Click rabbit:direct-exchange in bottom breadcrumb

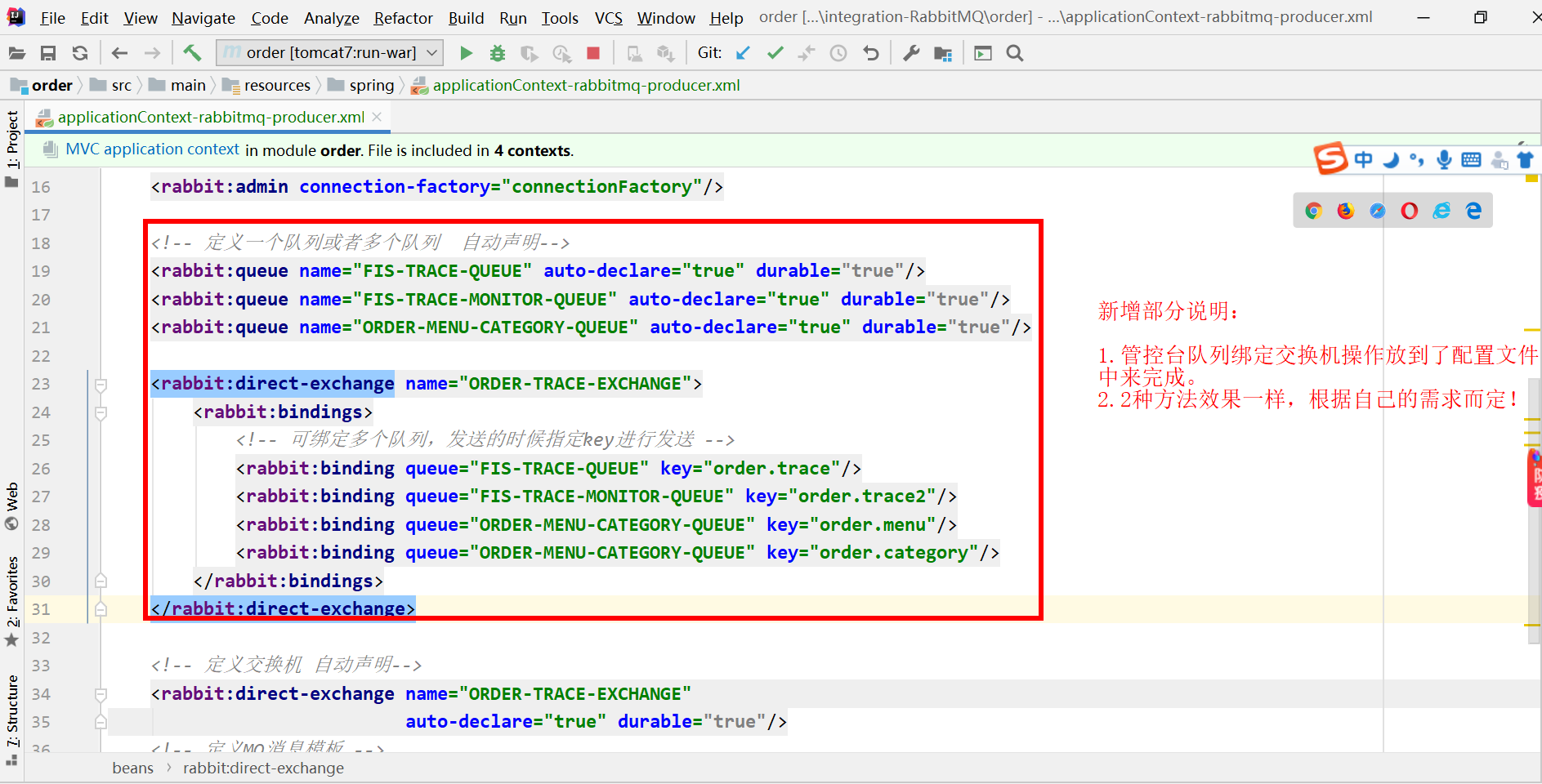263,768
